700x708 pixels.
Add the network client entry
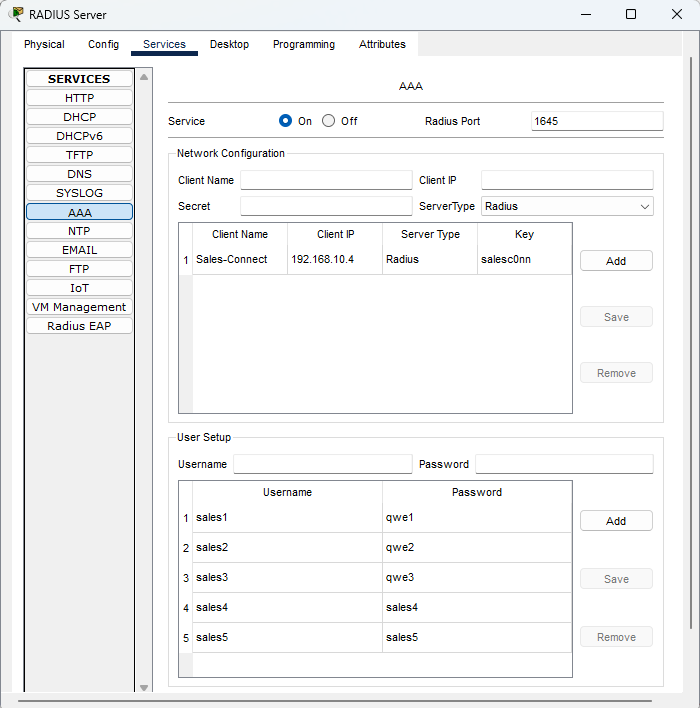point(616,260)
